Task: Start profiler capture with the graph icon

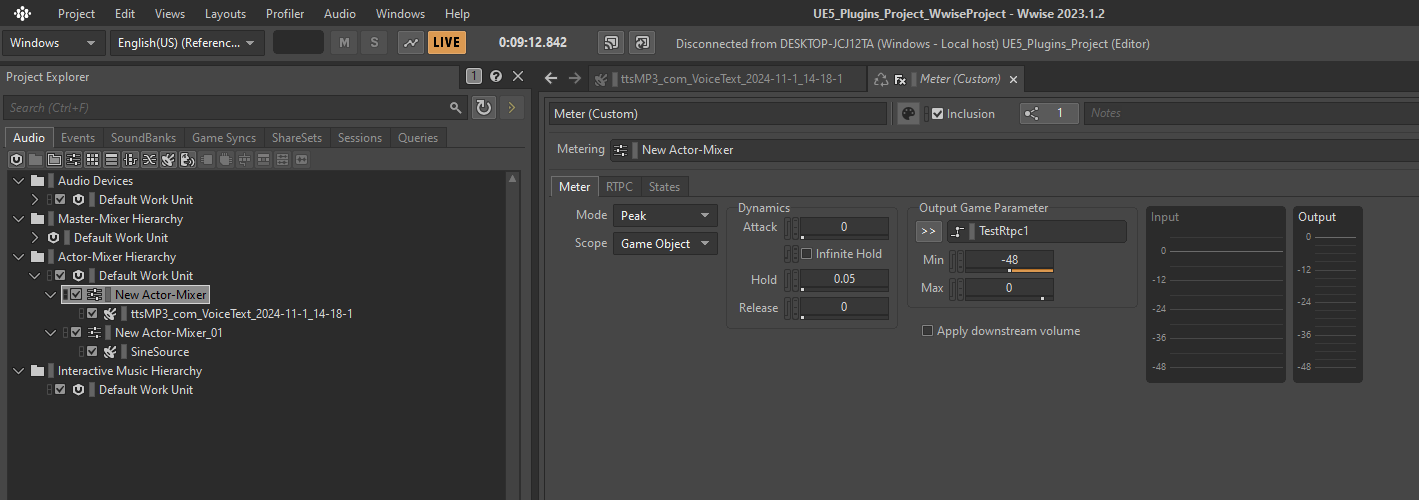Action: 410,43
